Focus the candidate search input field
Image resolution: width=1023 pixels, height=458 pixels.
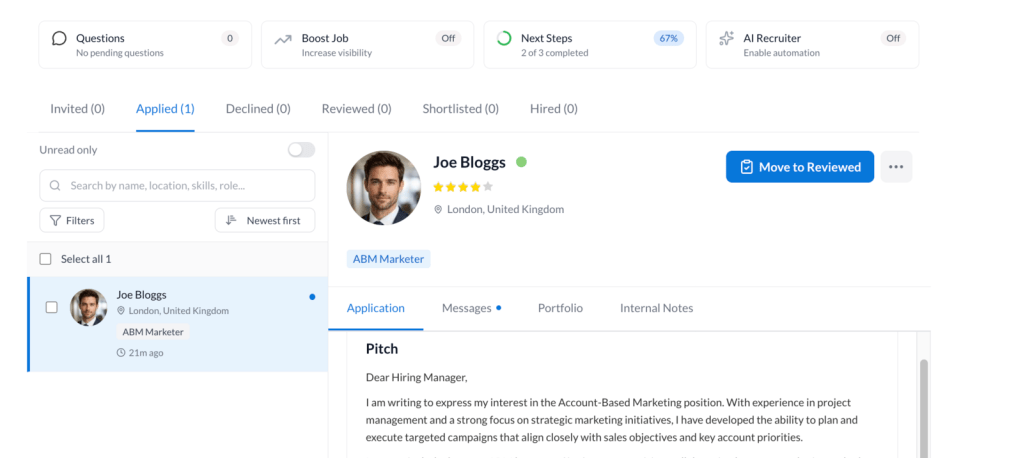tap(185, 186)
